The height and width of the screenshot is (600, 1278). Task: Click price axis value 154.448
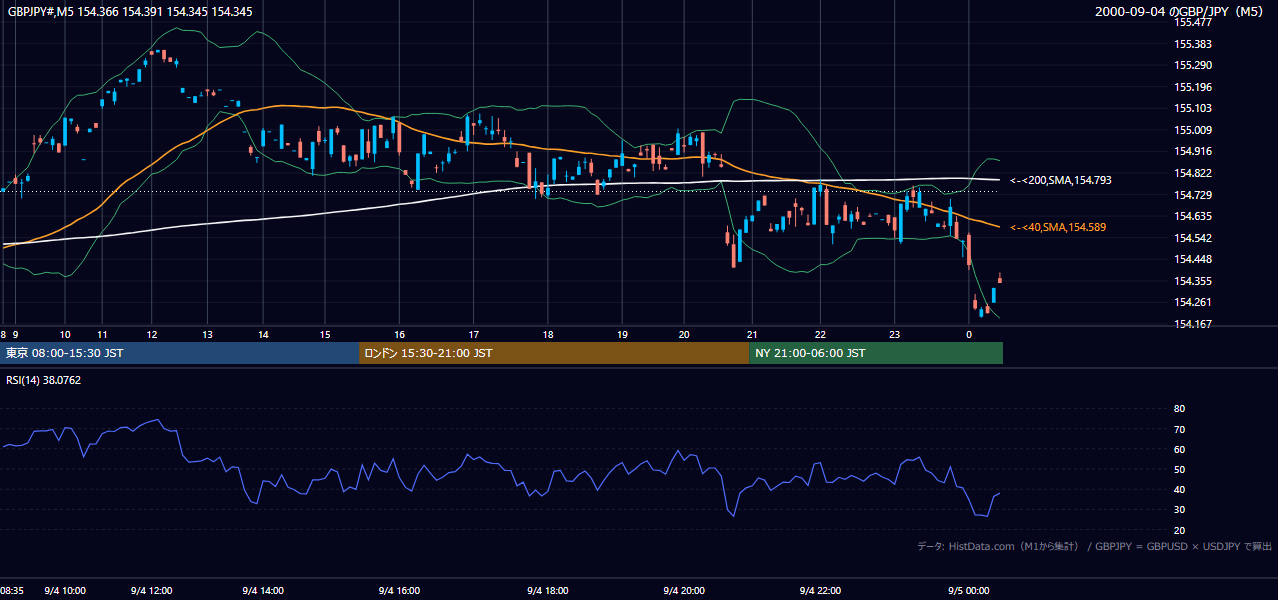click(x=1192, y=259)
